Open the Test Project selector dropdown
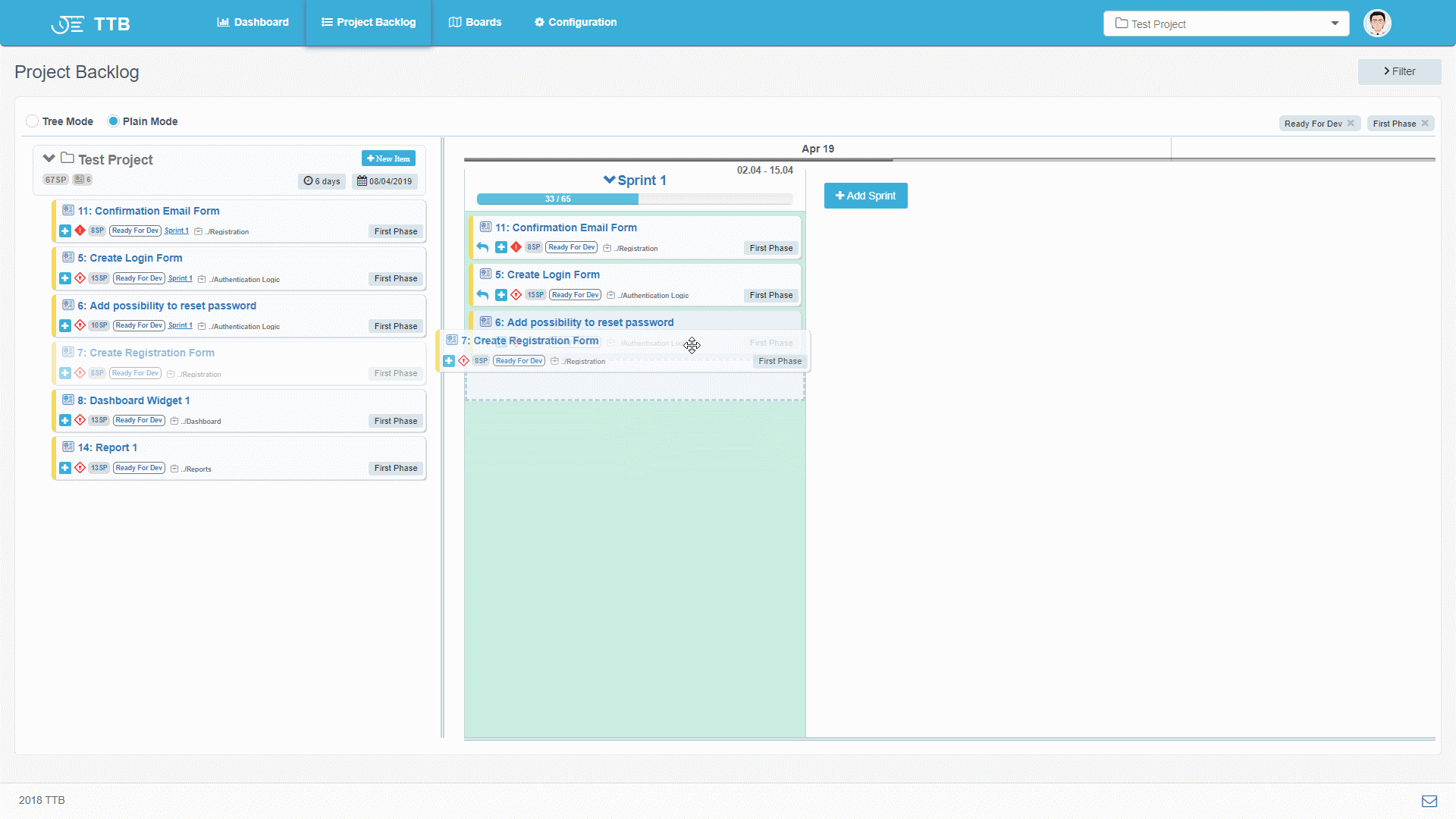Image resolution: width=1456 pixels, height=819 pixels. coord(1334,24)
